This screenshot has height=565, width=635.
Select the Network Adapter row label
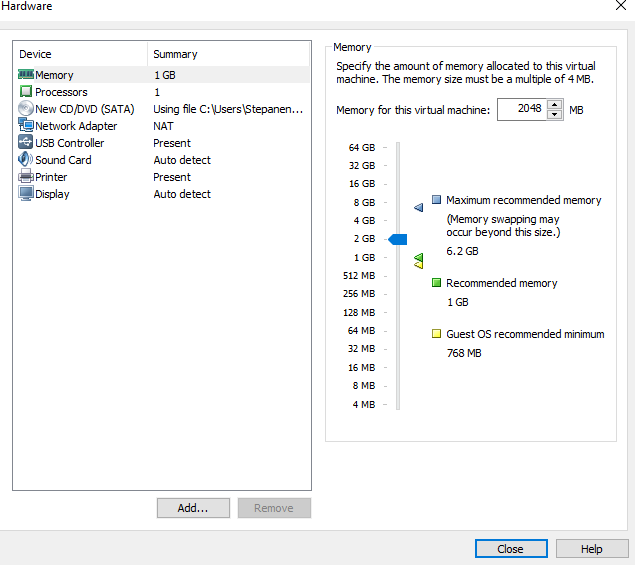76,126
